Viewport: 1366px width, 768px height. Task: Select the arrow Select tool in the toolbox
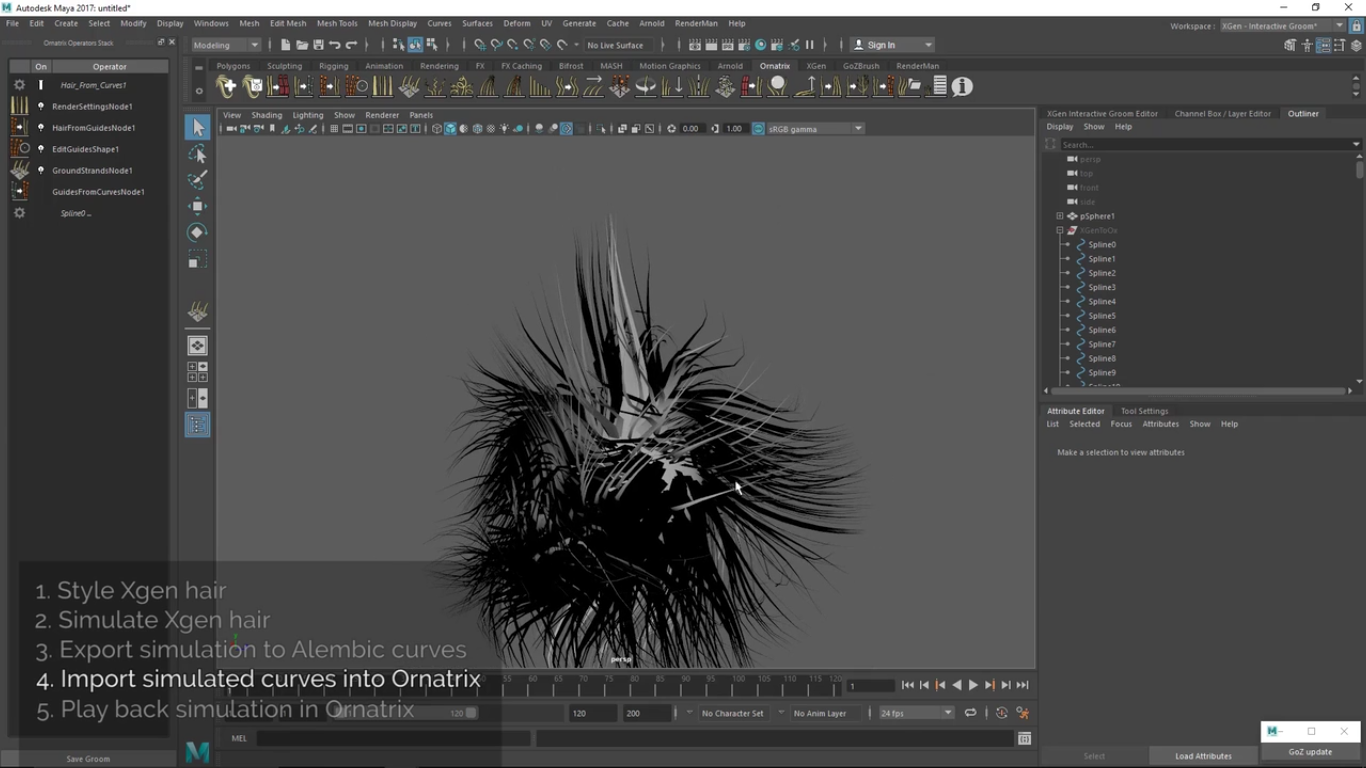[x=197, y=127]
